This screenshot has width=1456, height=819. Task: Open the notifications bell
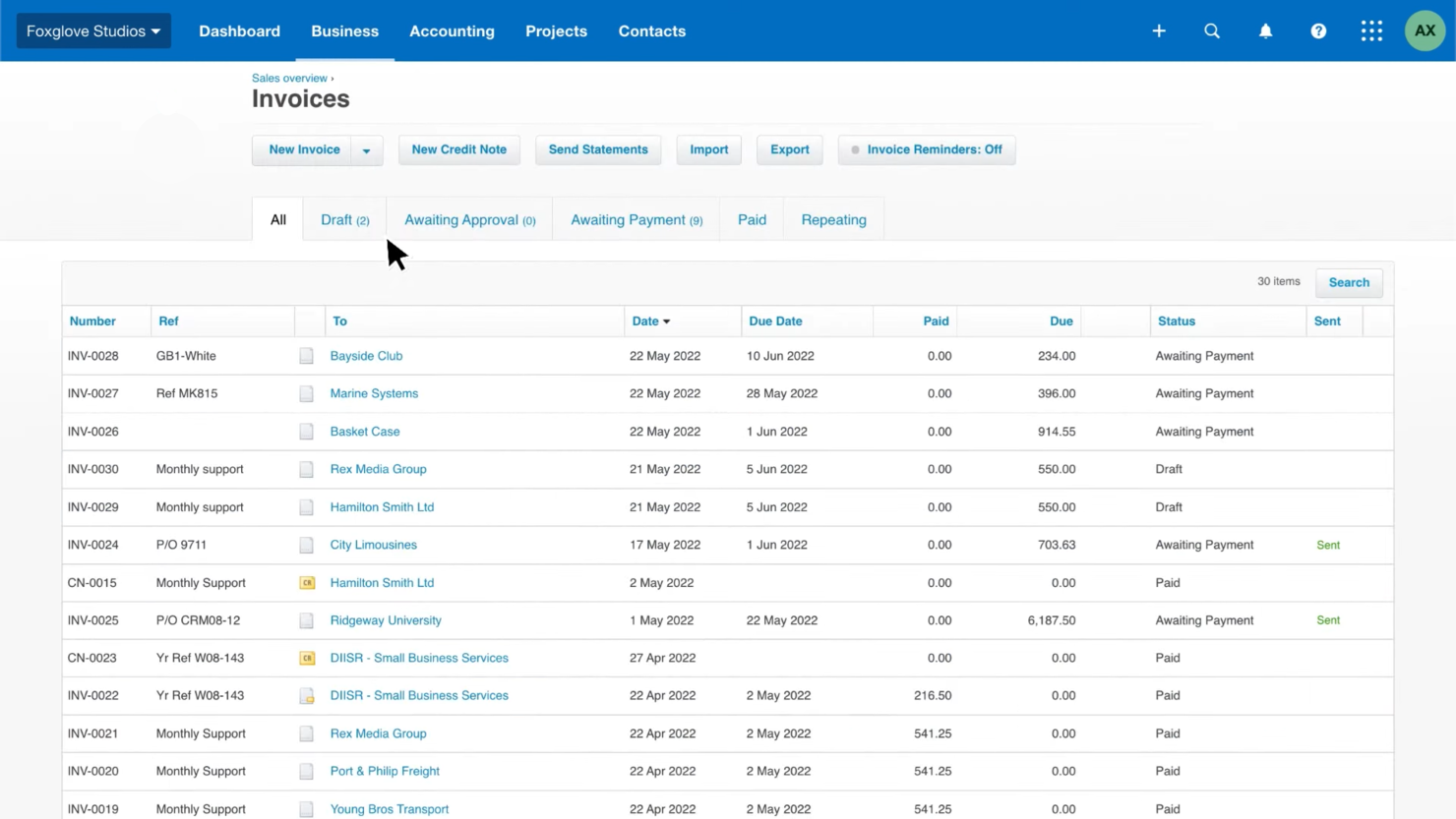[1265, 30]
